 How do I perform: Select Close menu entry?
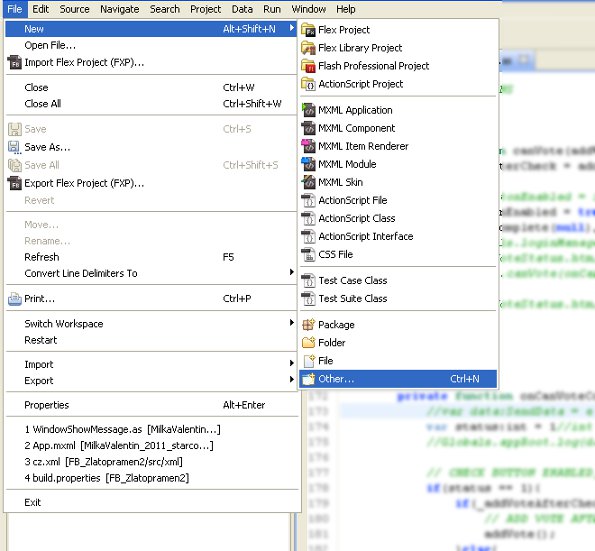(151, 88)
